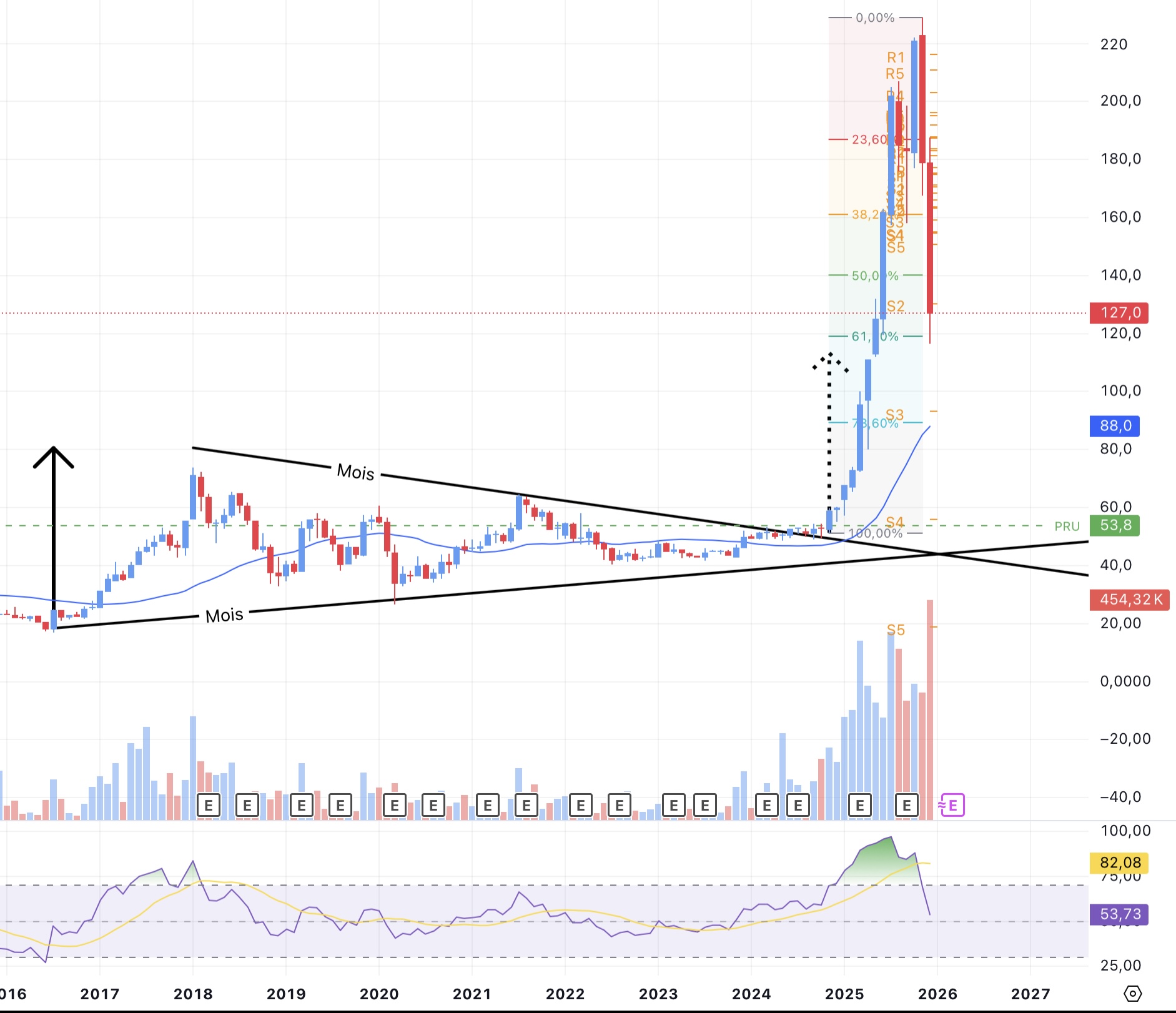
Task: Open the first earnings E marker of 2019
Action: tap(302, 805)
